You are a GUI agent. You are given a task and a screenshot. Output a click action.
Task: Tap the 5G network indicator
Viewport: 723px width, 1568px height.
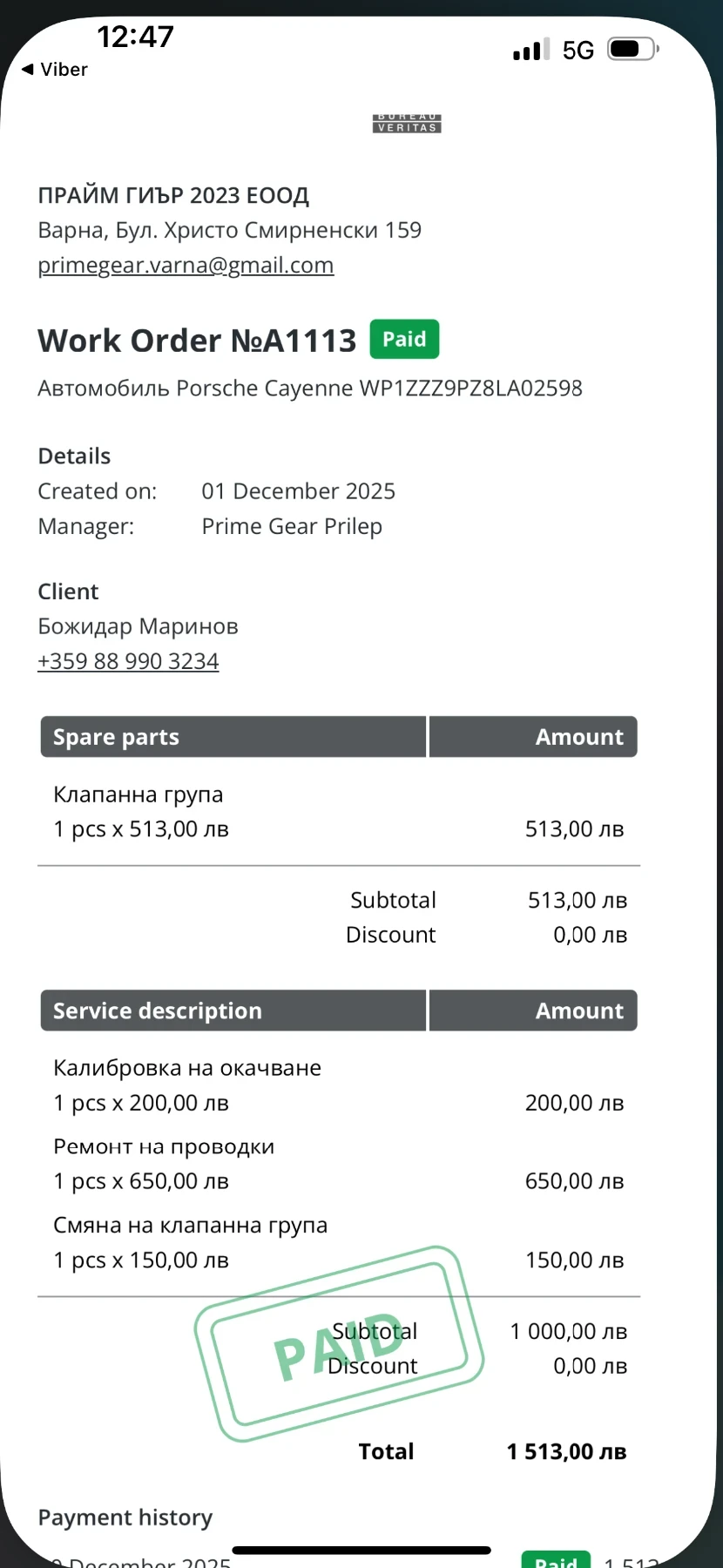pos(578,50)
